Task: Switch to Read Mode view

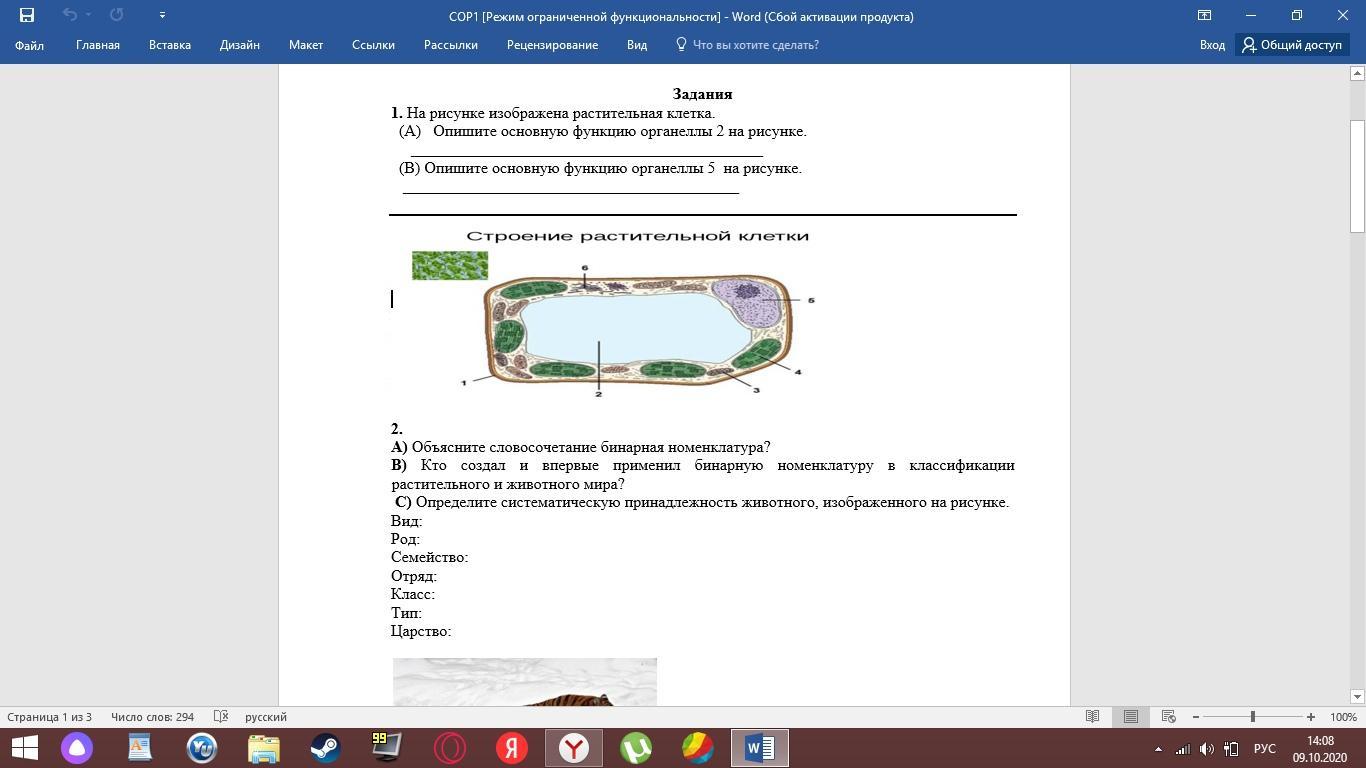Action: (x=1093, y=716)
